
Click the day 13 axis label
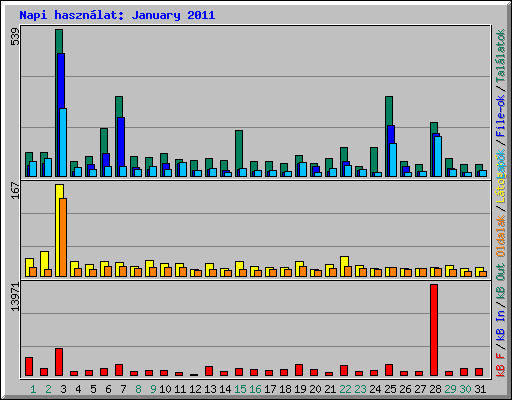coord(210,389)
